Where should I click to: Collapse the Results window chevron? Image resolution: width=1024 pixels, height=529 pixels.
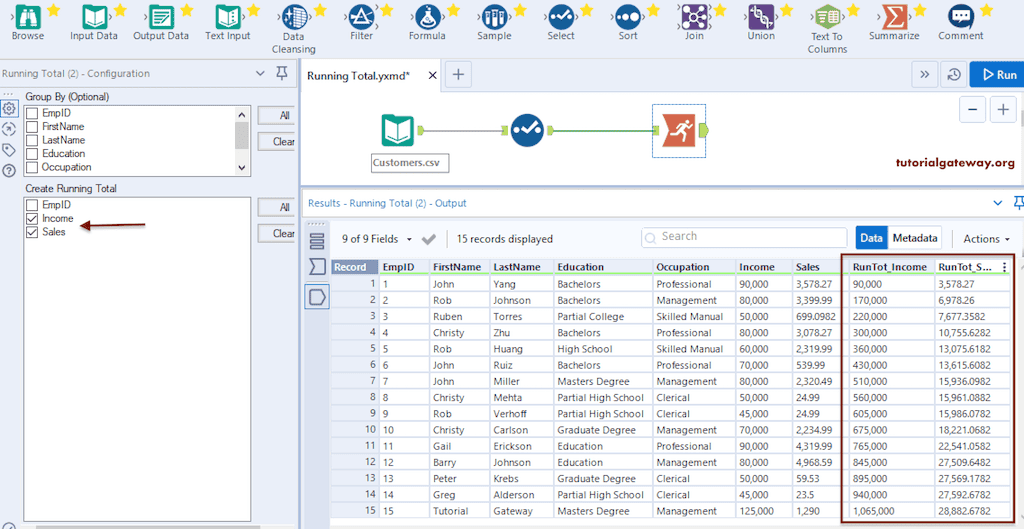(x=997, y=203)
